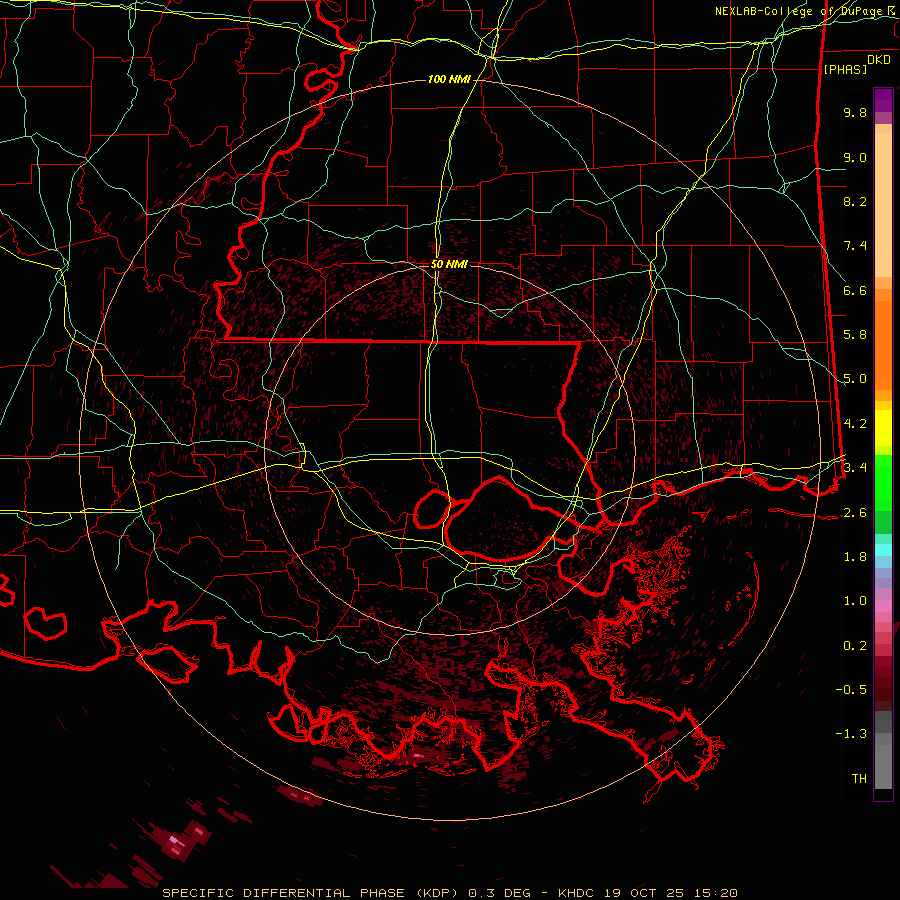The height and width of the screenshot is (900, 900).
Task: Click the 5.8 value on color scale
Action: pos(855,335)
